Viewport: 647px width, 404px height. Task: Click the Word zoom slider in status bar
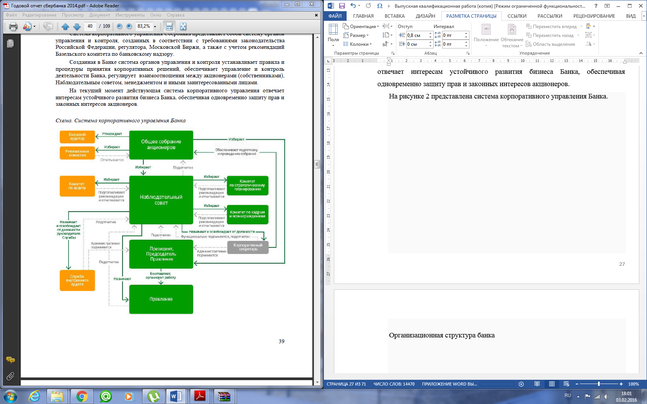pyautogui.click(x=598, y=384)
